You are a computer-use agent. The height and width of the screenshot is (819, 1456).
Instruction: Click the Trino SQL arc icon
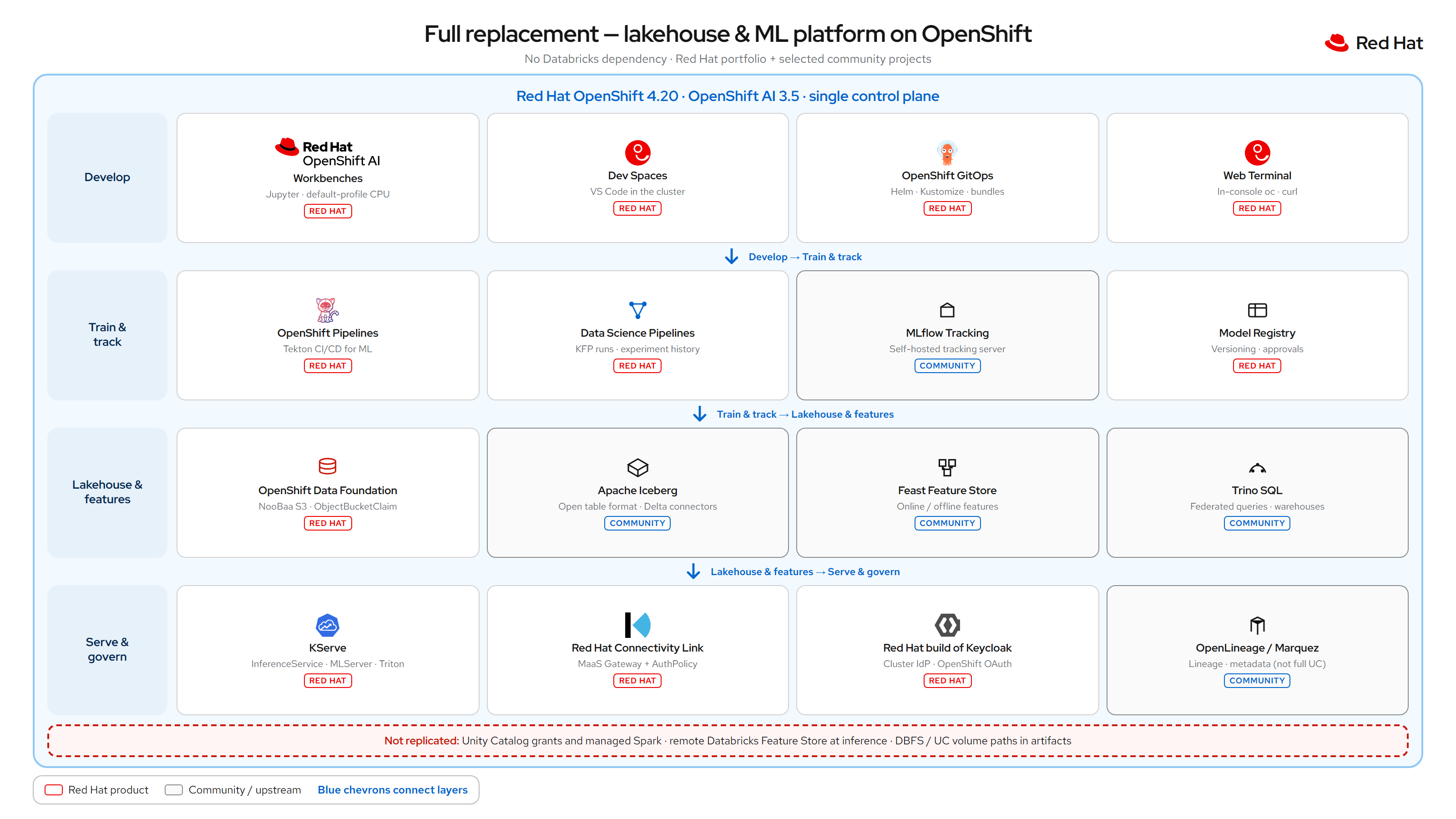point(1257,468)
